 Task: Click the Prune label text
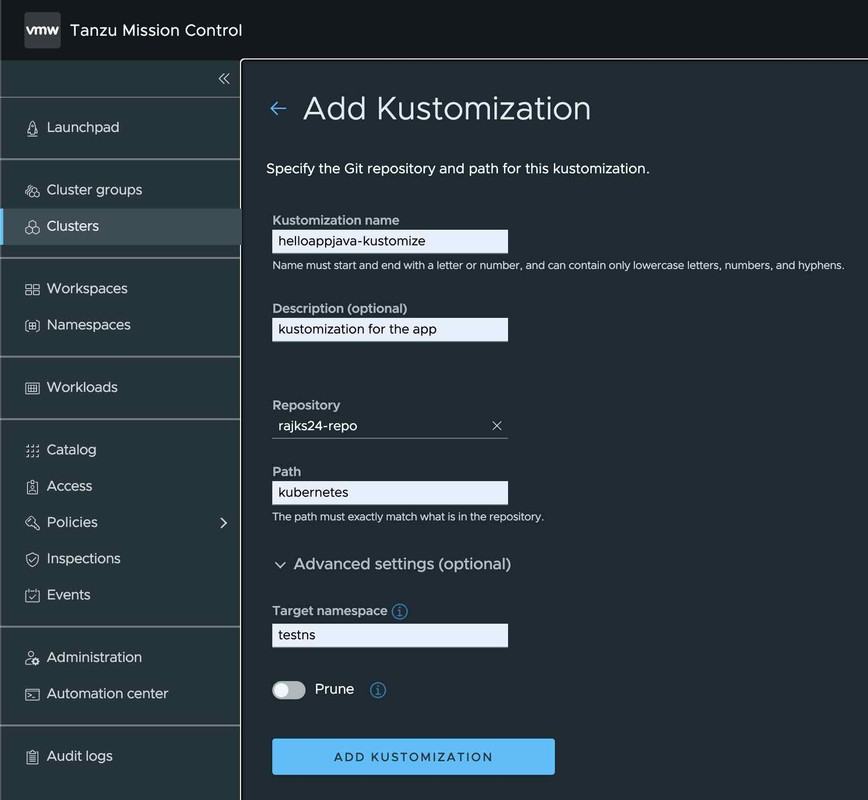[x=334, y=689]
